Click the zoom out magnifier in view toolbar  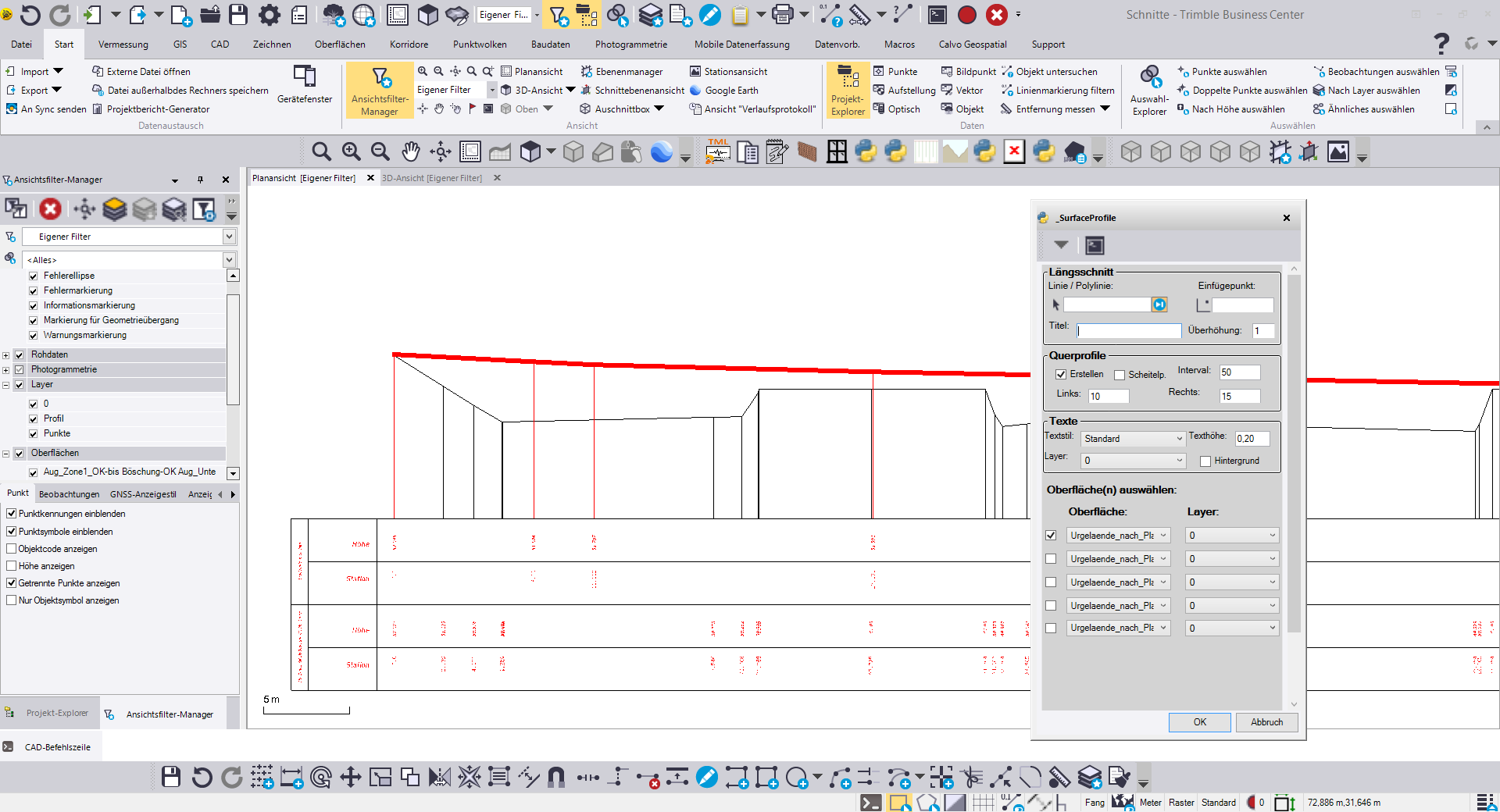[380, 152]
